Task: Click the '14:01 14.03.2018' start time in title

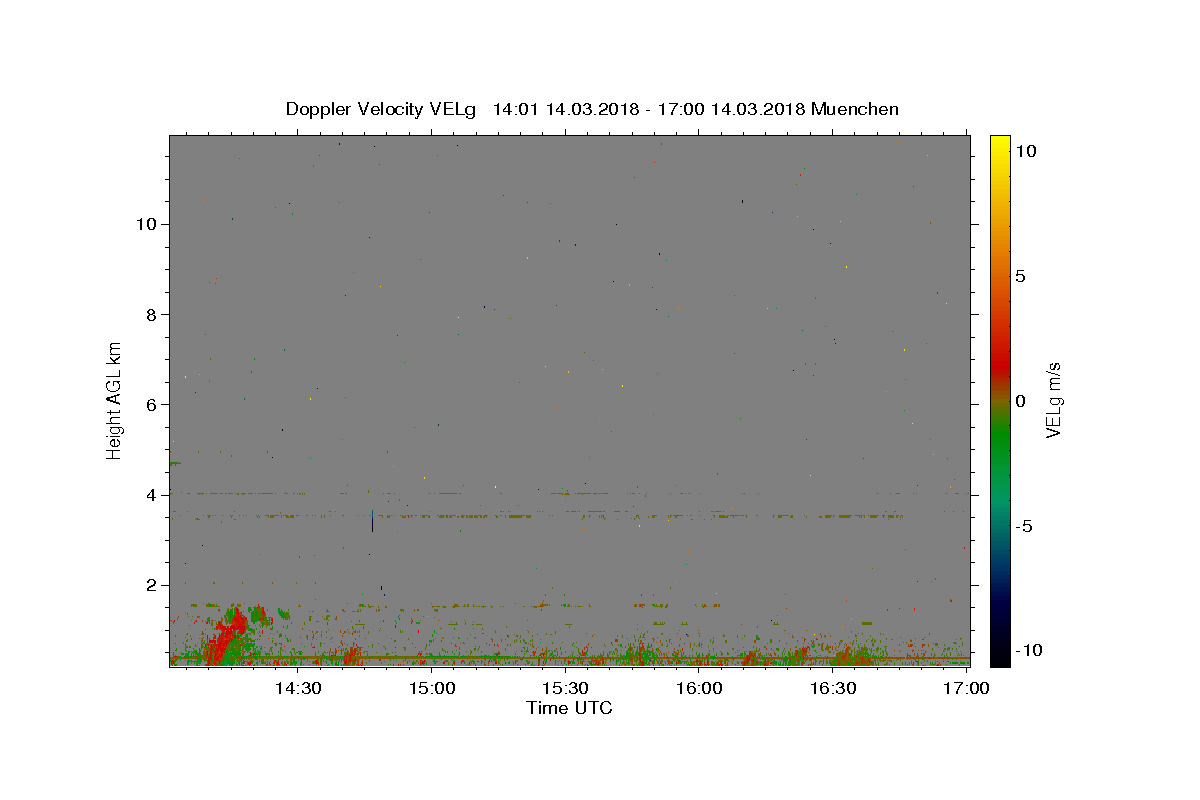Action: 564,109
